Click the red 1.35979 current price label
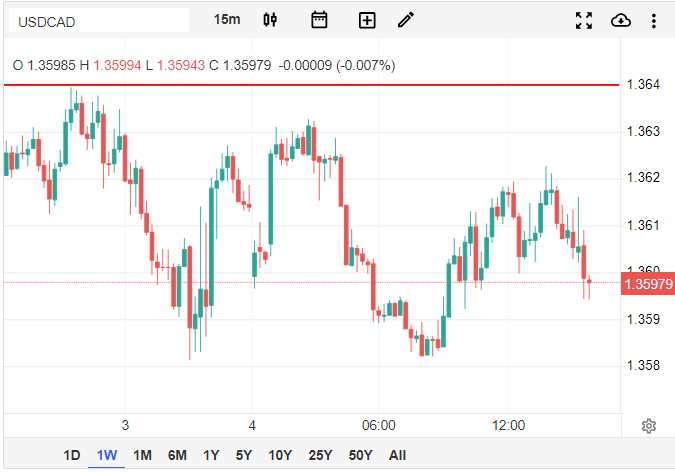 click(646, 284)
